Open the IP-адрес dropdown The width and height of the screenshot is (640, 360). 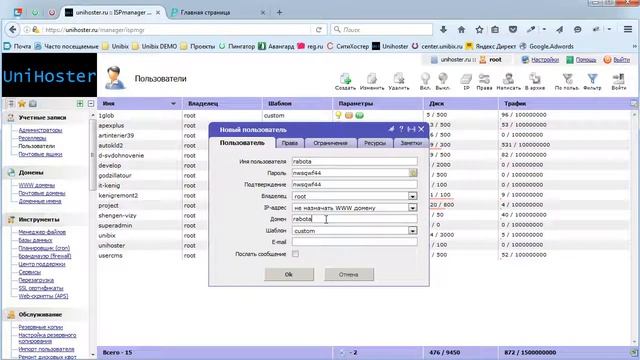coord(413,208)
